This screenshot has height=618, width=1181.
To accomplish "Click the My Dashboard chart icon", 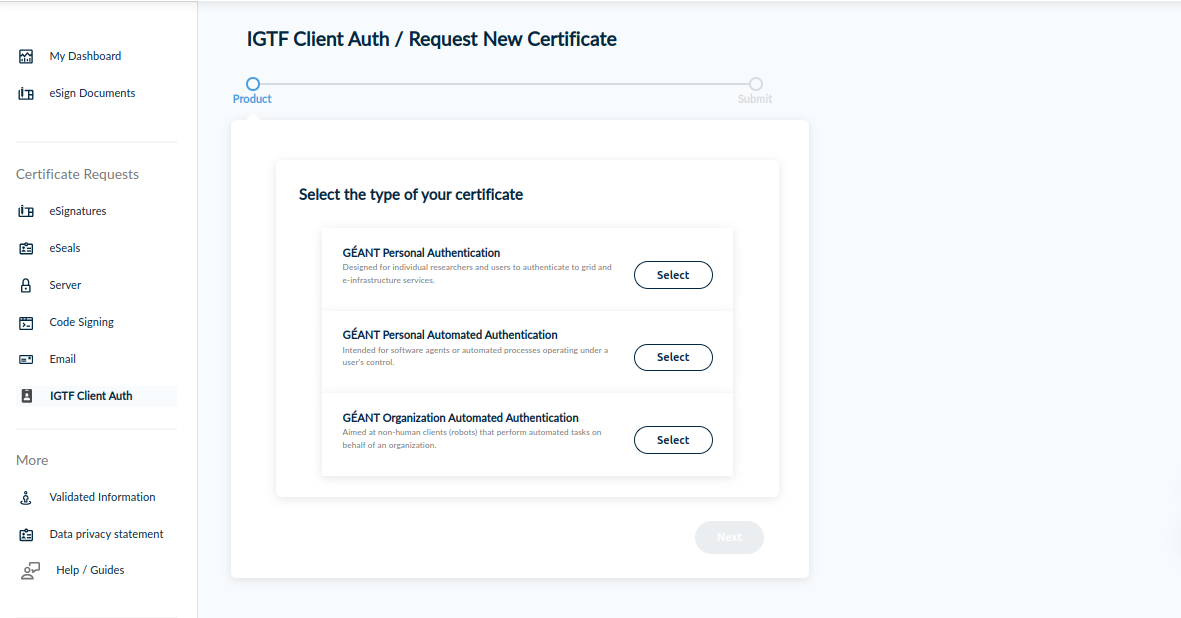I will tap(27, 57).
